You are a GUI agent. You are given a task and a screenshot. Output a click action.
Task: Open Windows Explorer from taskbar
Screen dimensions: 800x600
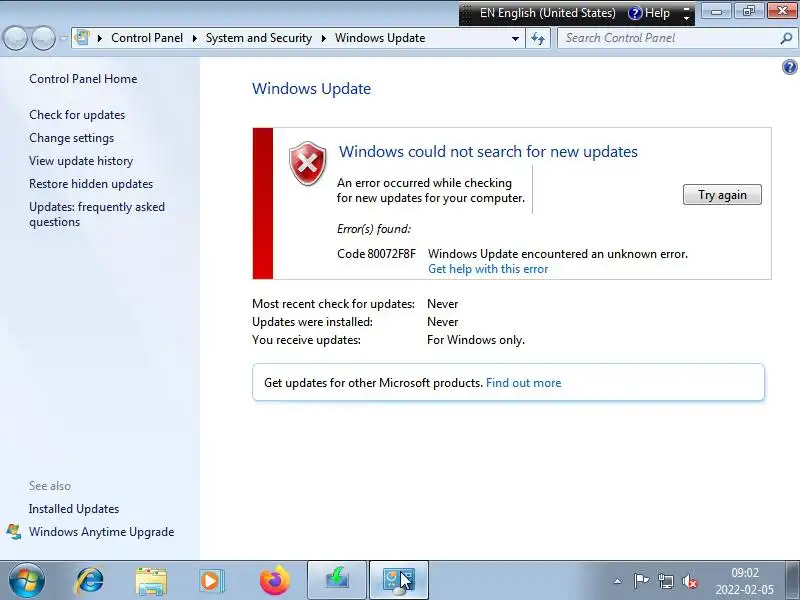(x=151, y=581)
